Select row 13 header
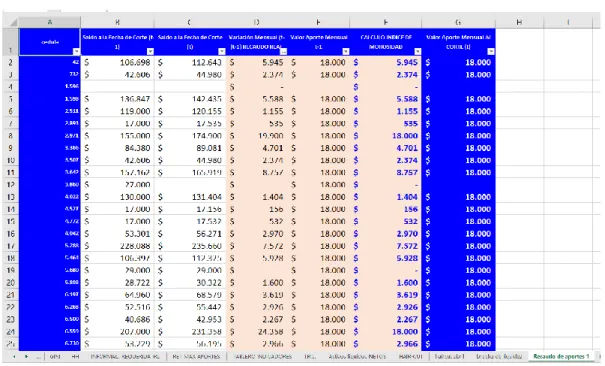This screenshot has width=605, height=366. click(x=11, y=197)
